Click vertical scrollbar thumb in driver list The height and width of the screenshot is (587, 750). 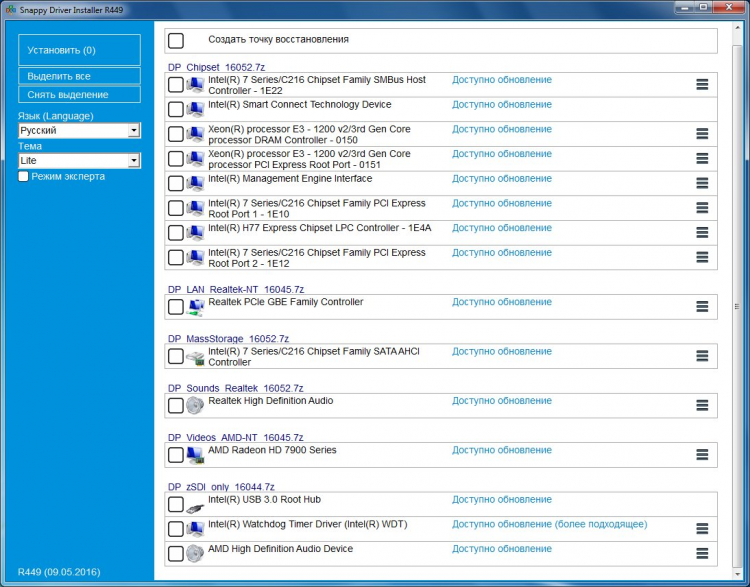point(737,306)
